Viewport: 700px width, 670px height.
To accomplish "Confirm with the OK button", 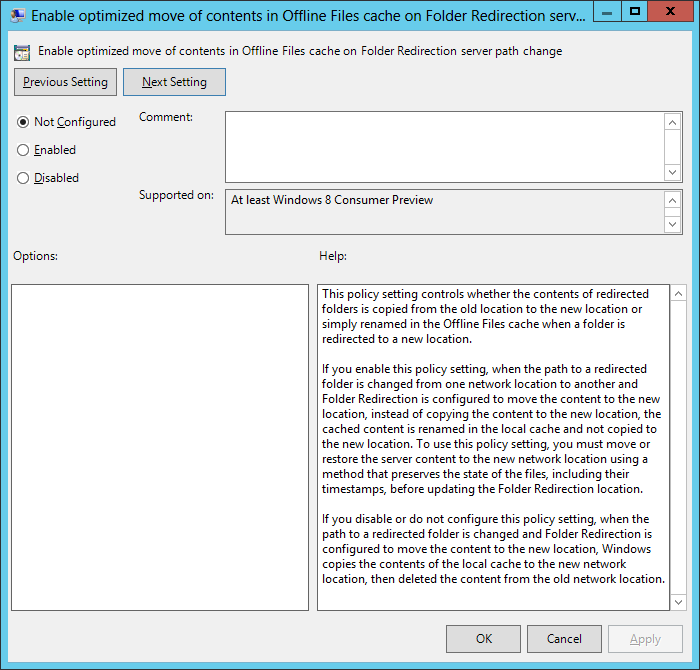I will click(x=483, y=639).
